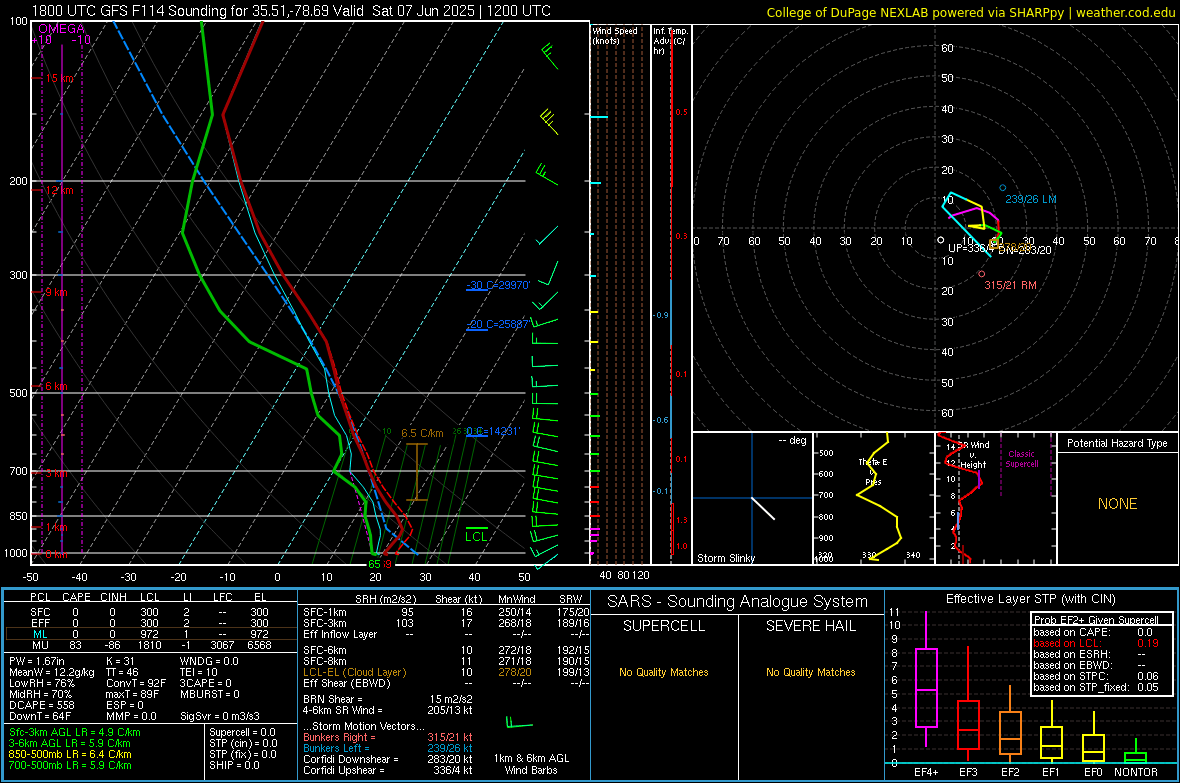Click the 0 C=14231' freezing level label
1180x783 pixels.
[x=493, y=431]
